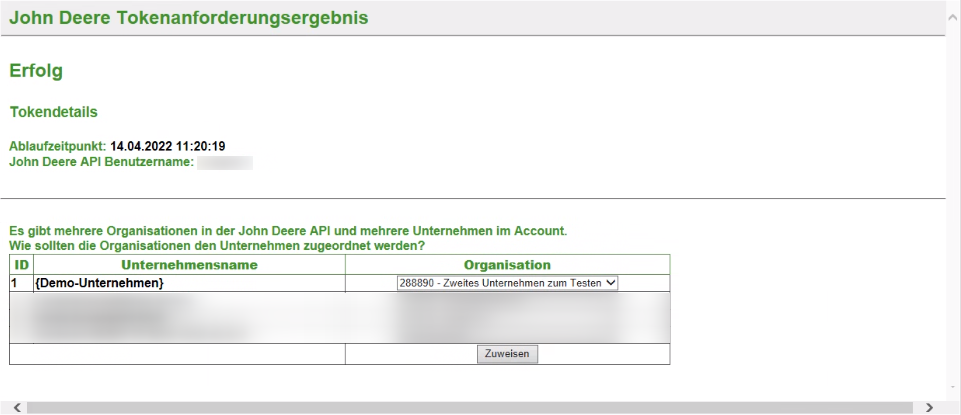Click the Zuweisen button

(507, 354)
